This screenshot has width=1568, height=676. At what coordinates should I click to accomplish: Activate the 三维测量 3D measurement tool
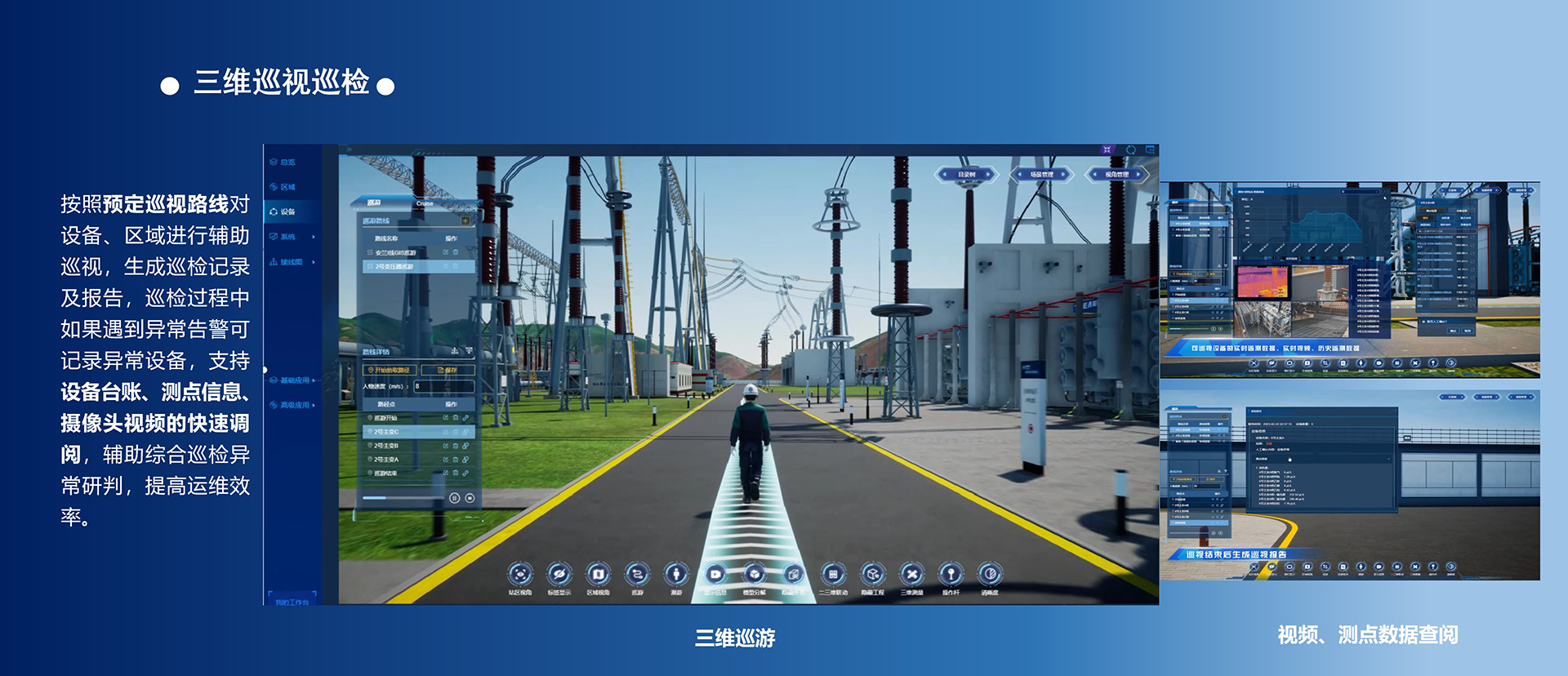pos(911,574)
